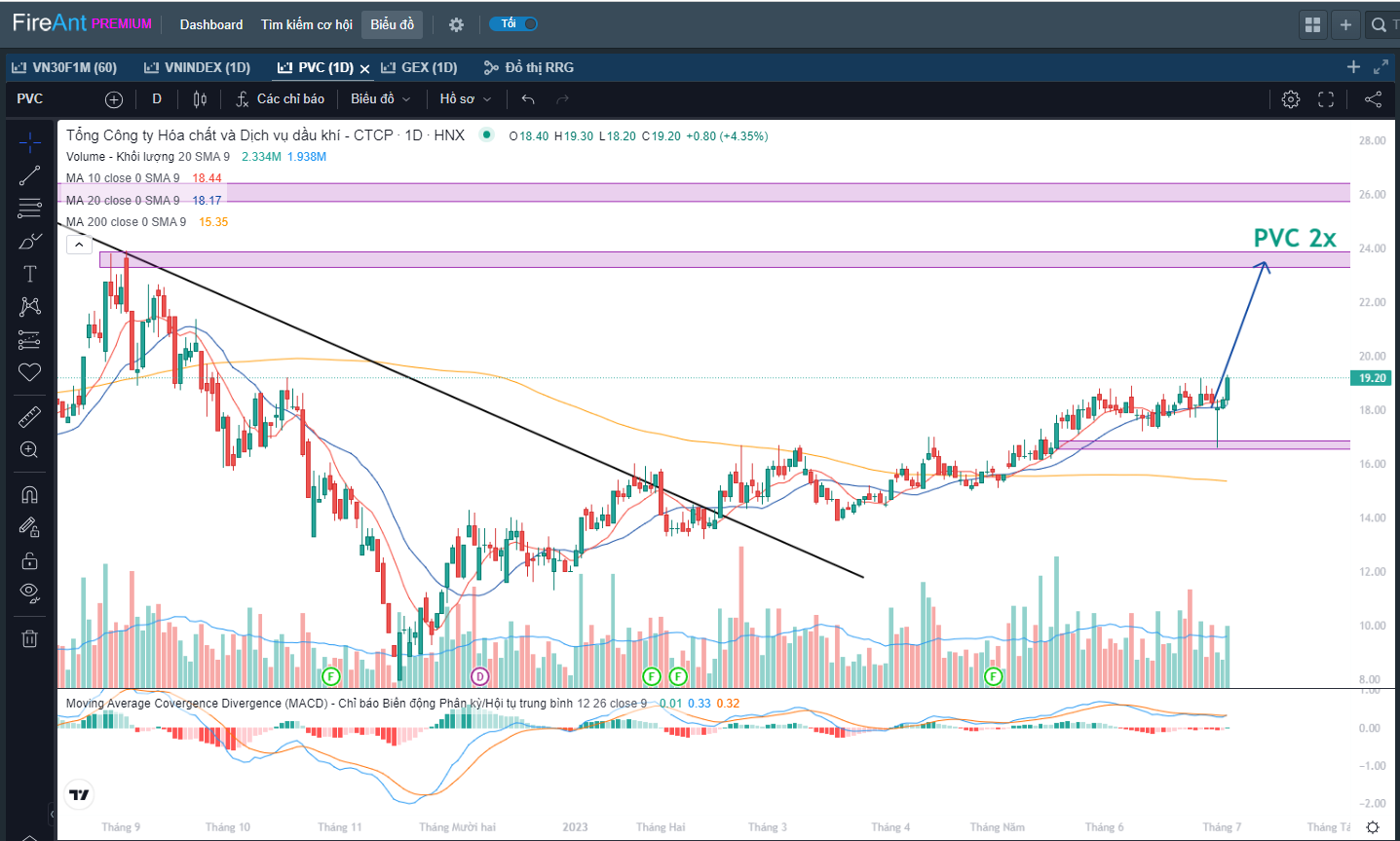Select the purple zone at the 26.00 level

(703, 192)
